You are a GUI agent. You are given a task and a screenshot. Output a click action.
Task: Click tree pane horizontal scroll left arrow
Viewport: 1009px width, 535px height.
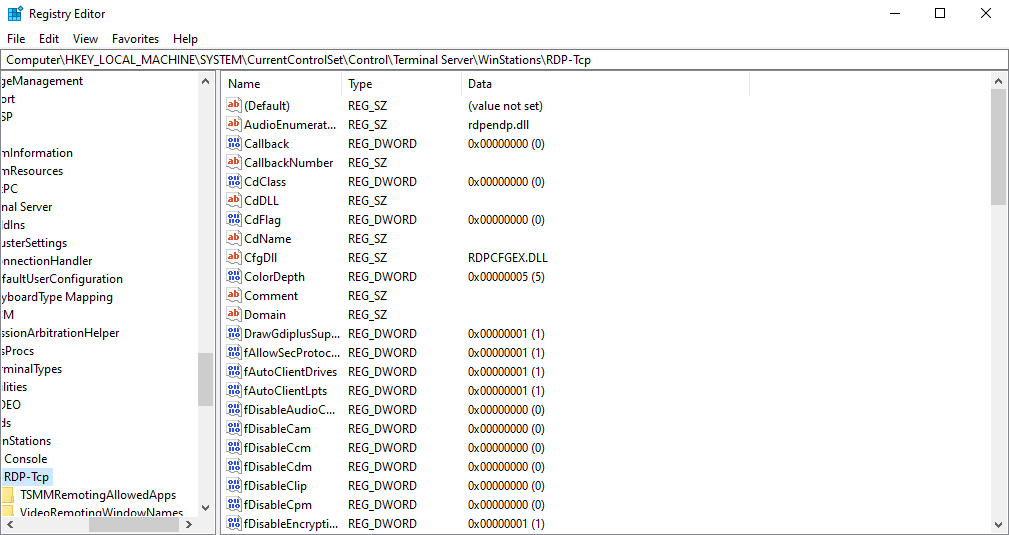point(8,525)
